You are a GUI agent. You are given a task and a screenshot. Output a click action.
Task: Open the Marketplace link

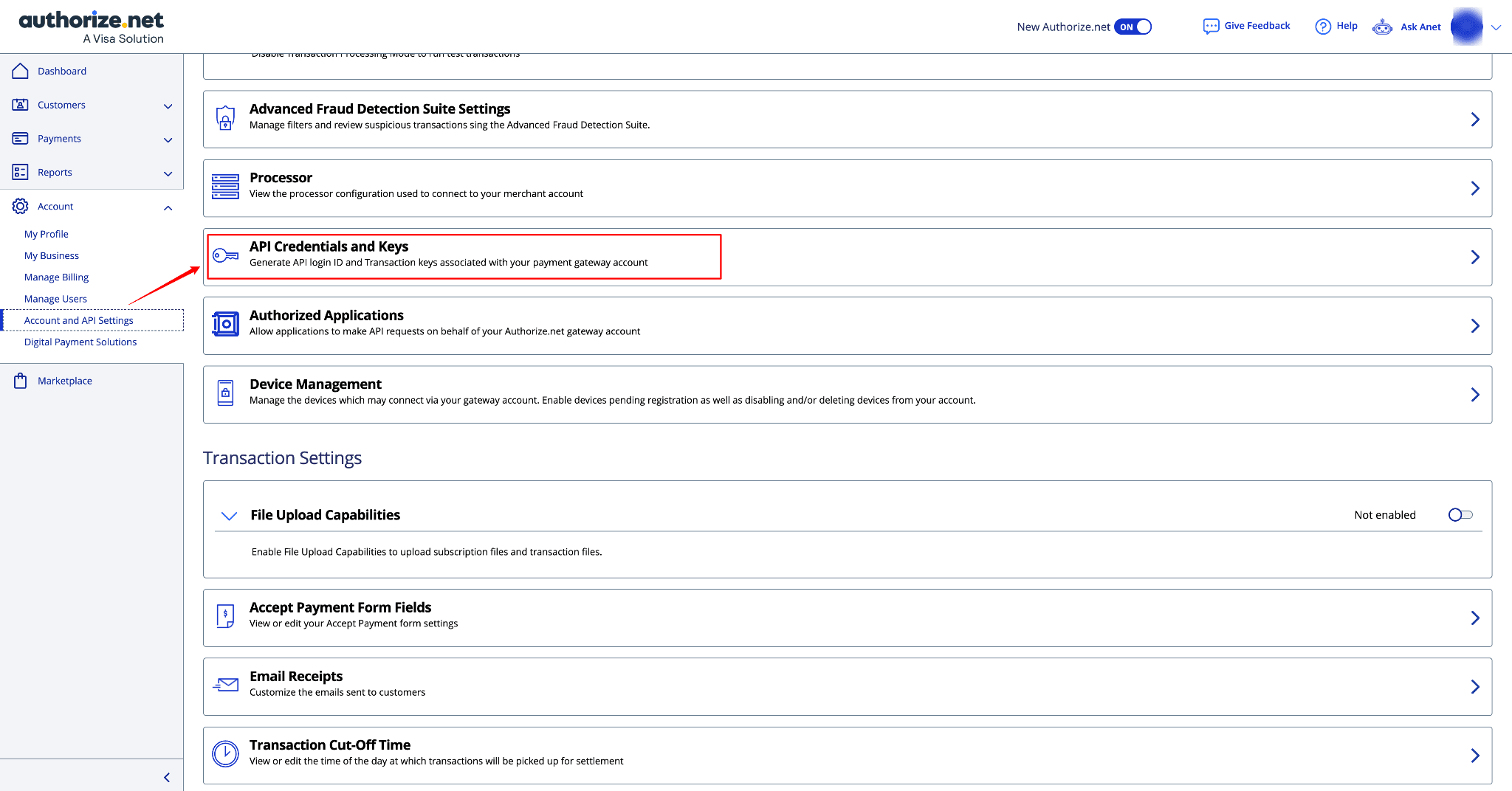(65, 381)
